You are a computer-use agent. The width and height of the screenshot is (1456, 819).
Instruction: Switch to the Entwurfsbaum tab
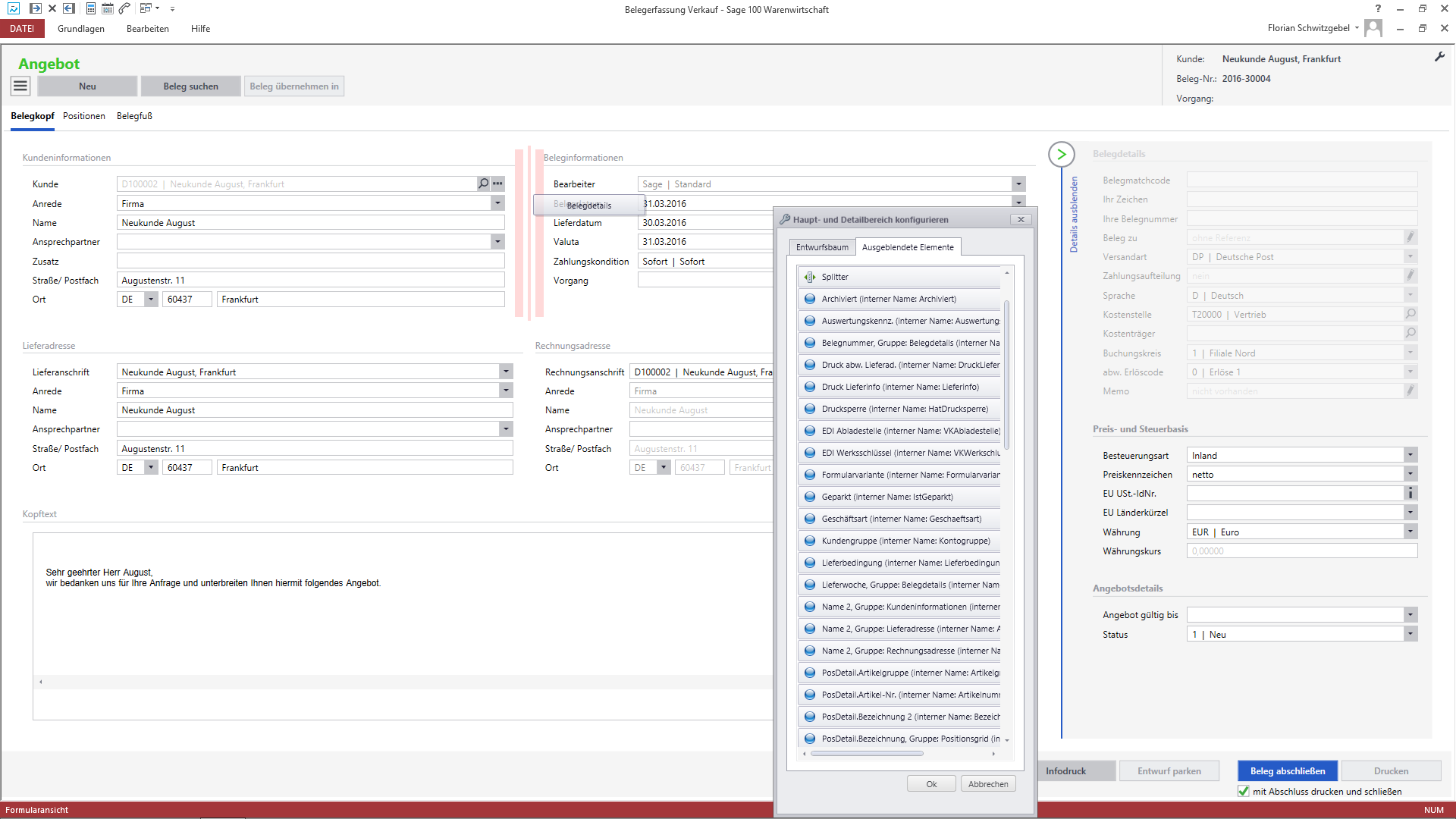(x=822, y=247)
